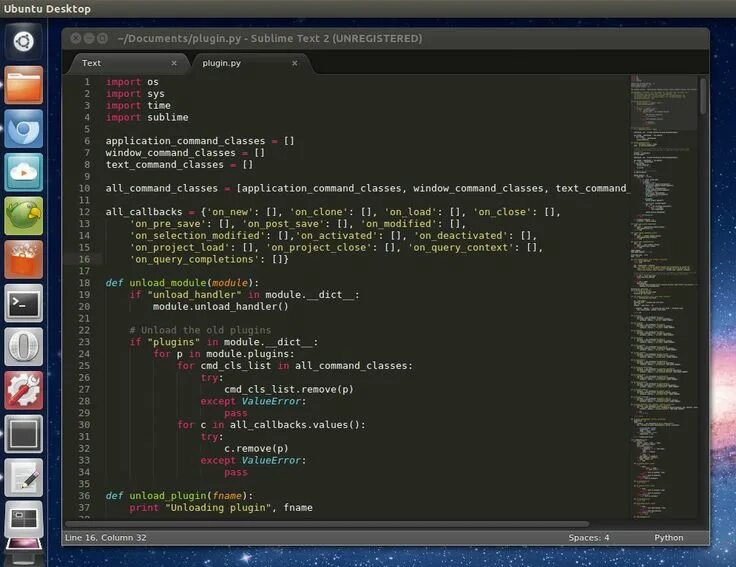Click 'application_command_classes' on line 6

[x=185, y=141]
